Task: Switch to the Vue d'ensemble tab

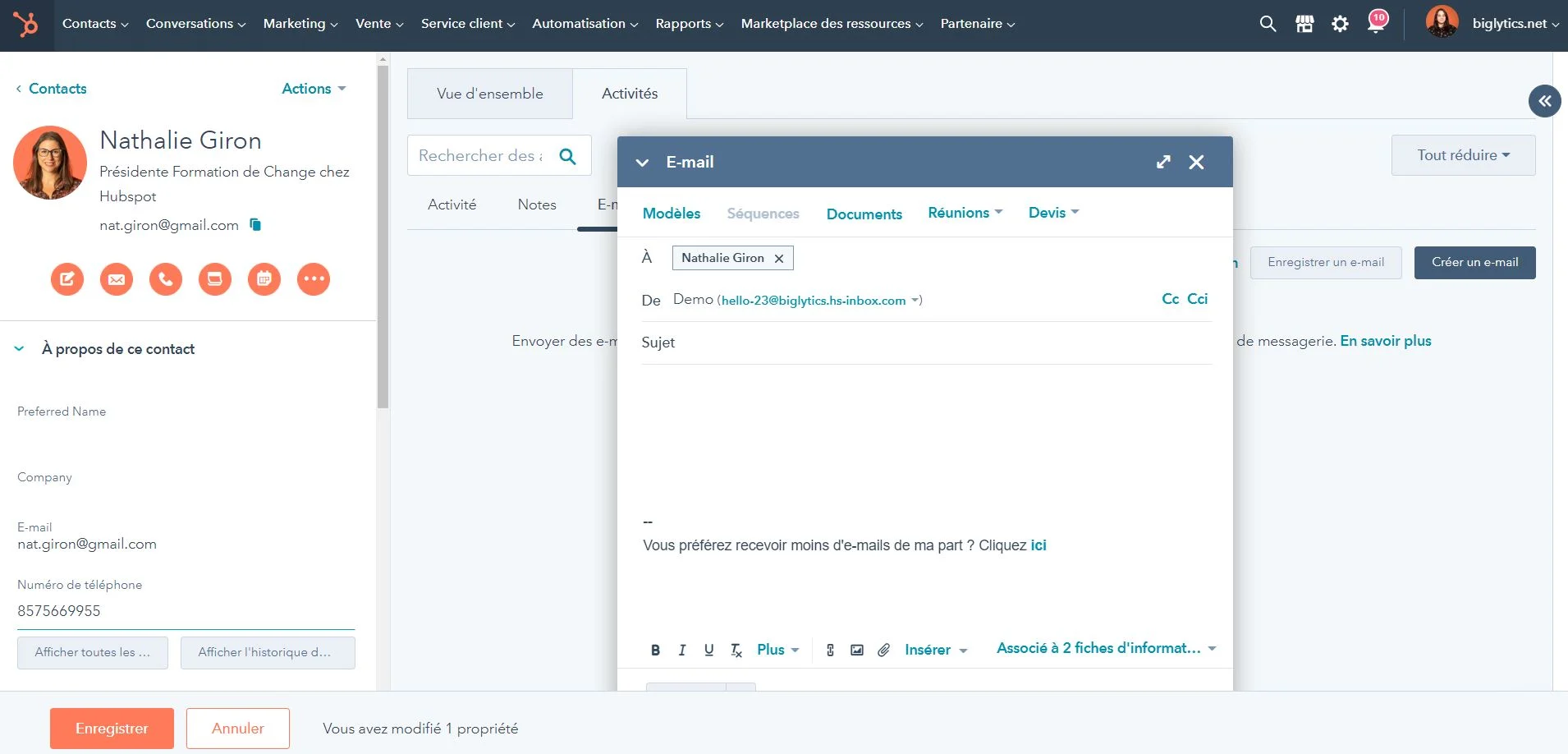Action: pyautogui.click(x=489, y=94)
